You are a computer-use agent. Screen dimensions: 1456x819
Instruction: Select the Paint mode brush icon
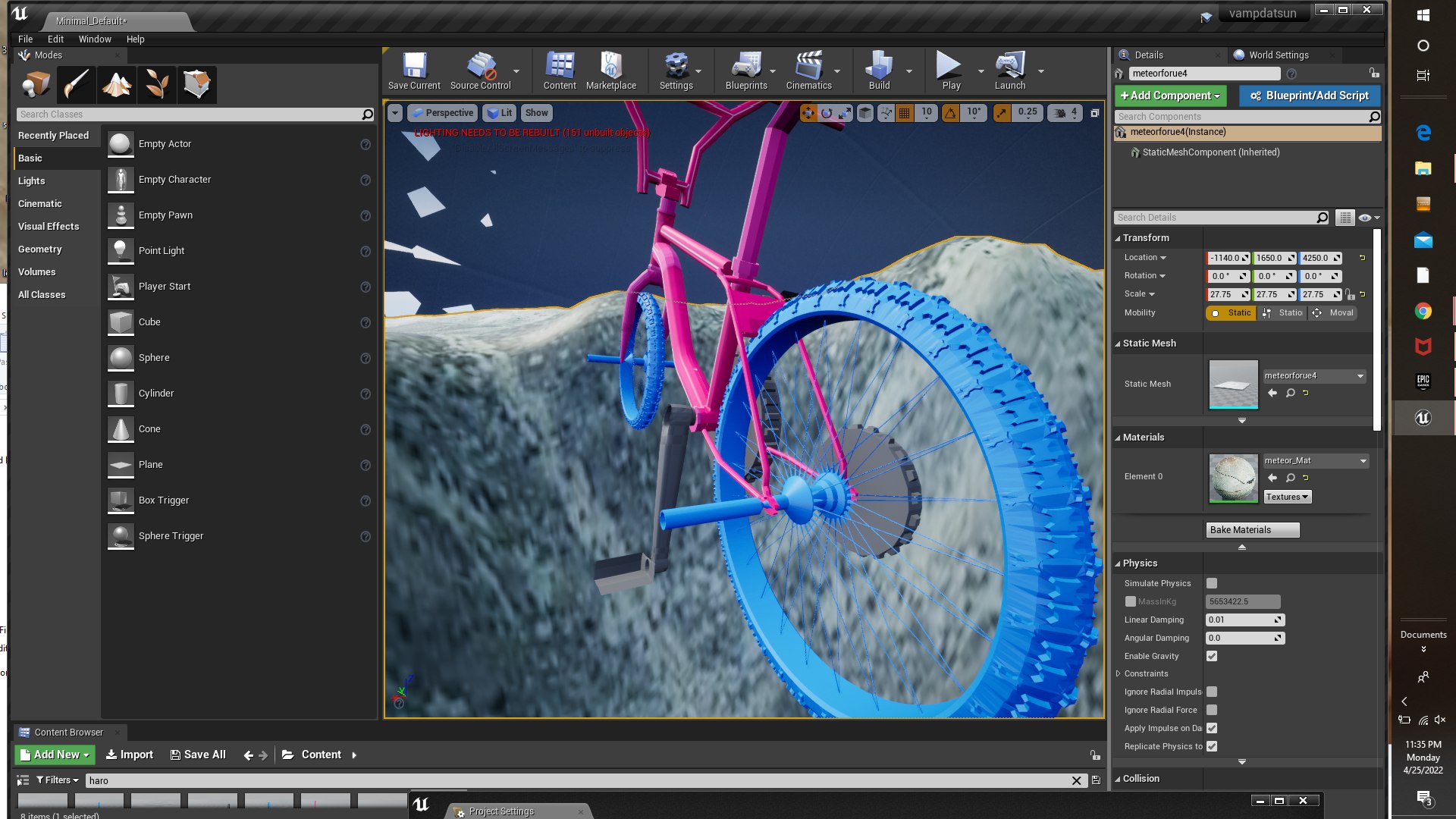click(x=76, y=84)
